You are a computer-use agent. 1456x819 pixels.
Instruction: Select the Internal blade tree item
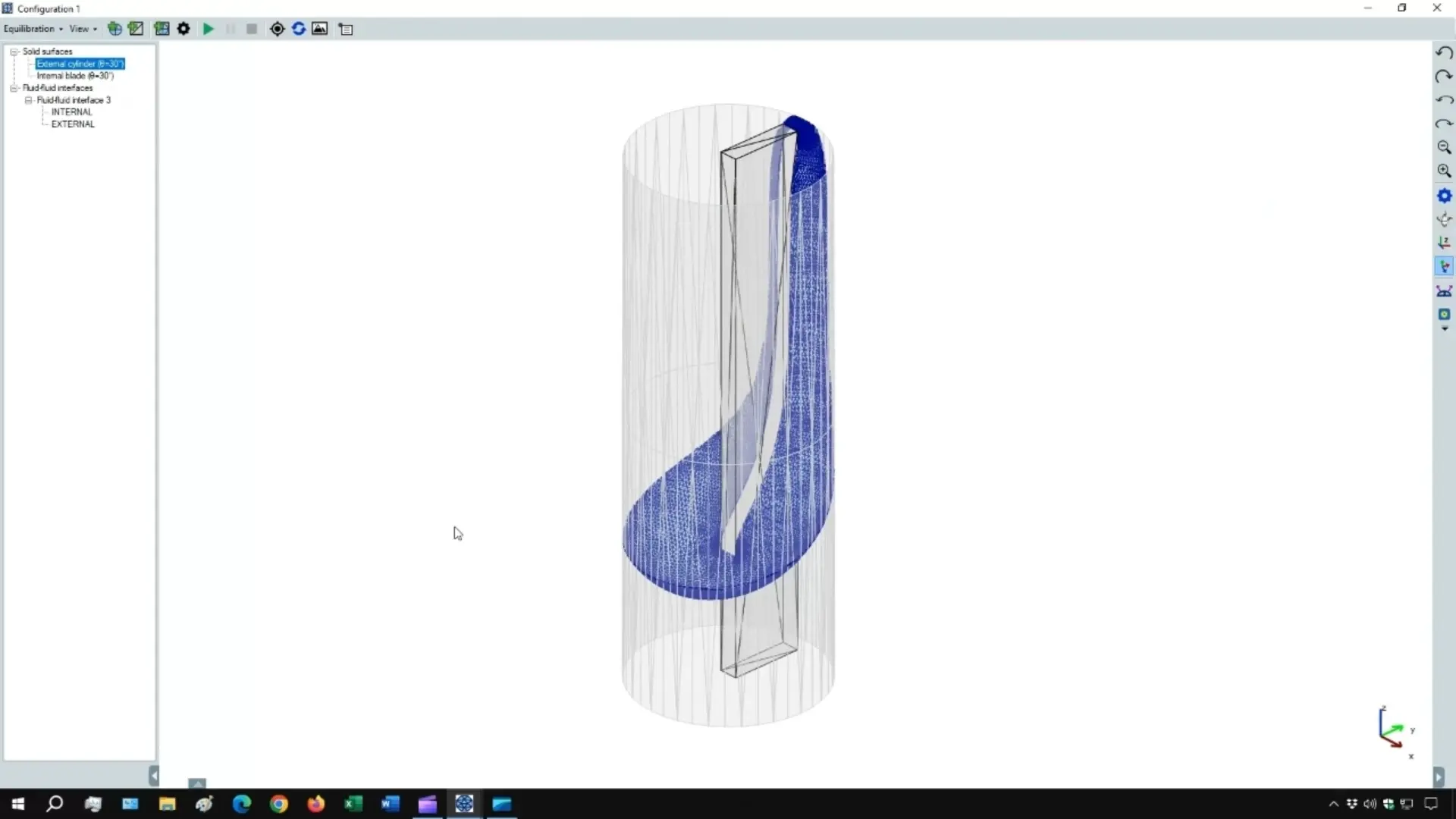coord(75,76)
